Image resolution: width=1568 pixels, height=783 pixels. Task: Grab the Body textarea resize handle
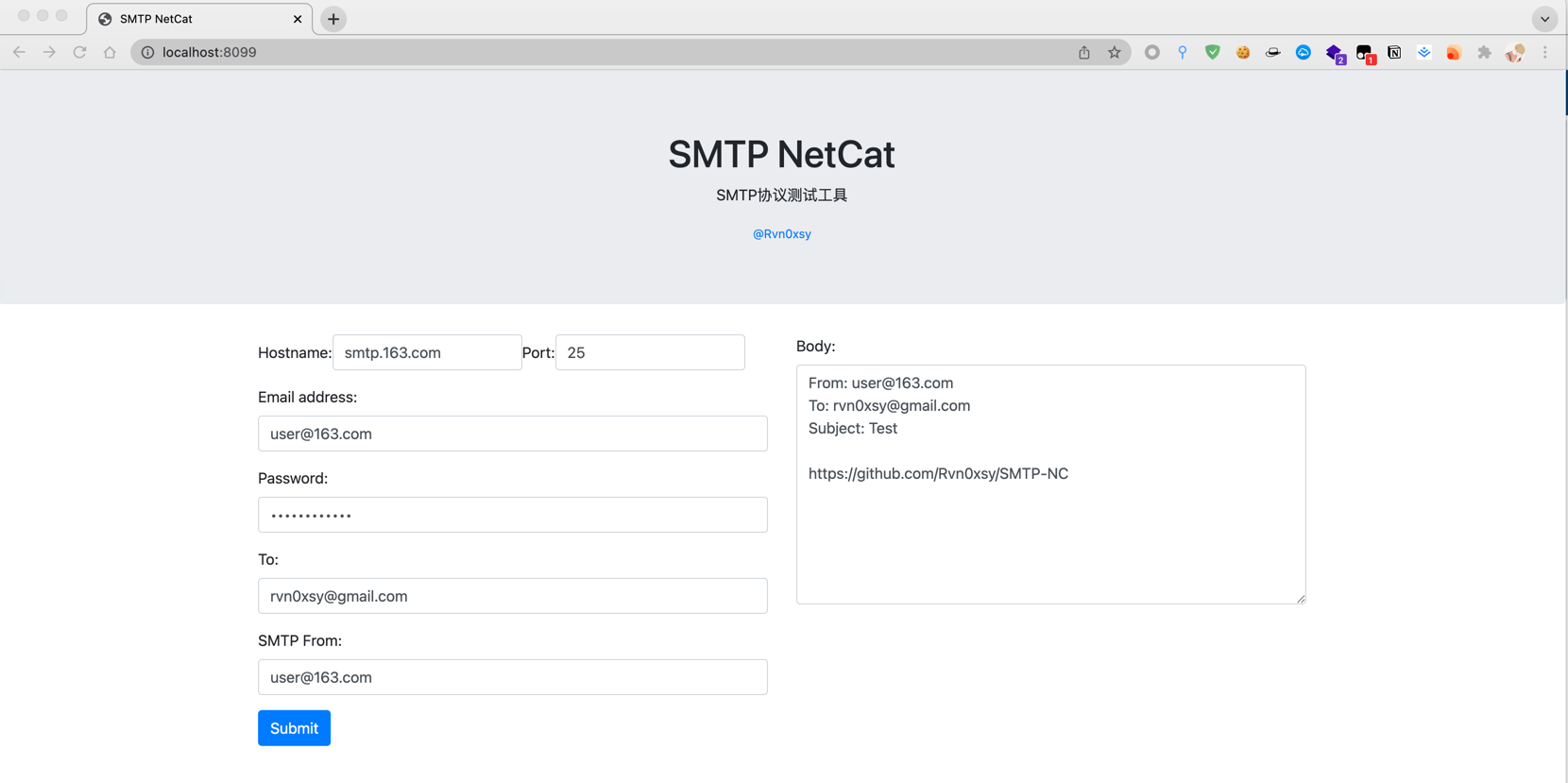point(1301,599)
